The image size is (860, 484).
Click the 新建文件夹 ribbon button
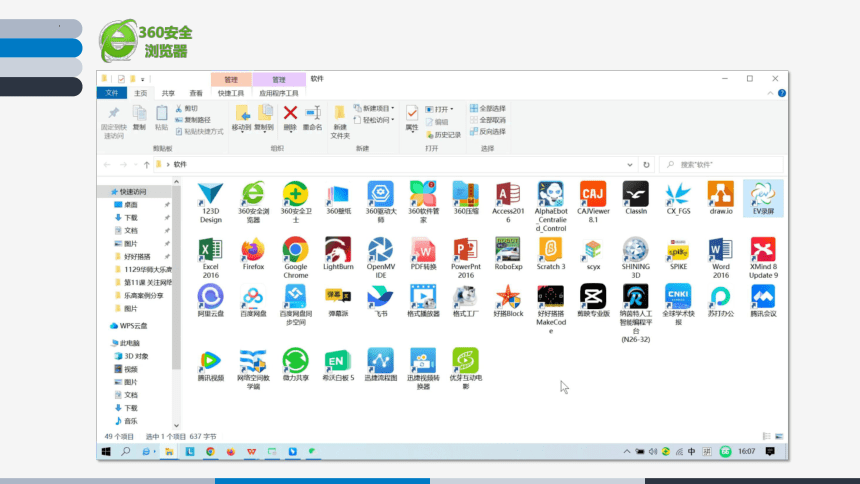coord(340,122)
